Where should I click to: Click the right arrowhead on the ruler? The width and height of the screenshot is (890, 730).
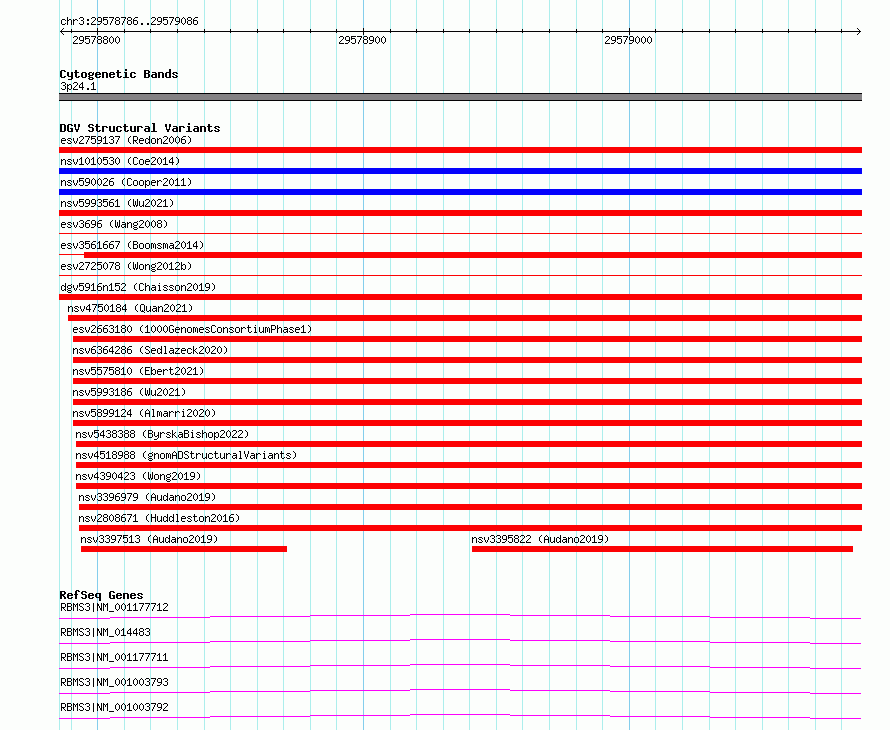point(859,31)
